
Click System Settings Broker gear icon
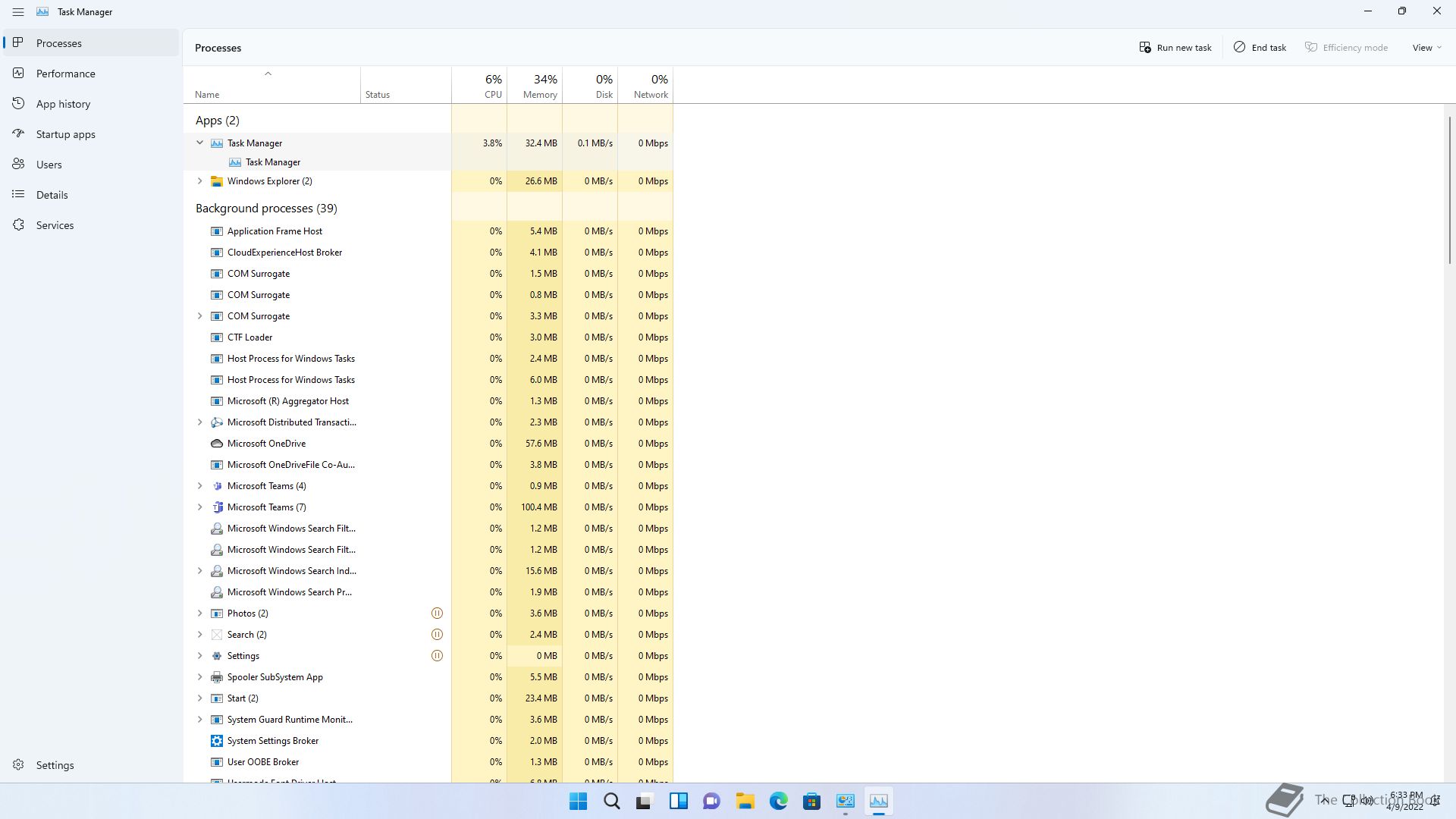(x=216, y=740)
